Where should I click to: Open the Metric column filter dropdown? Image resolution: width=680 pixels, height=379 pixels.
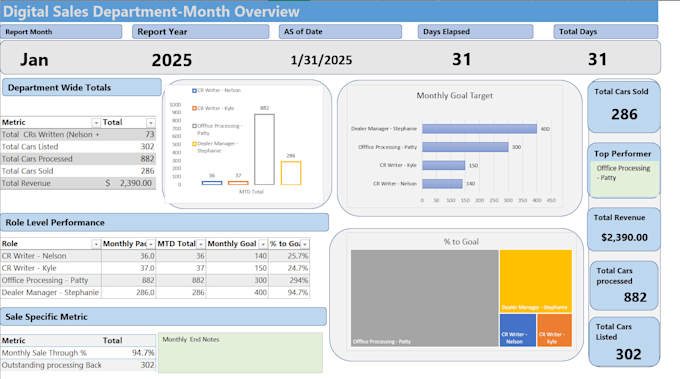click(96, 123)
